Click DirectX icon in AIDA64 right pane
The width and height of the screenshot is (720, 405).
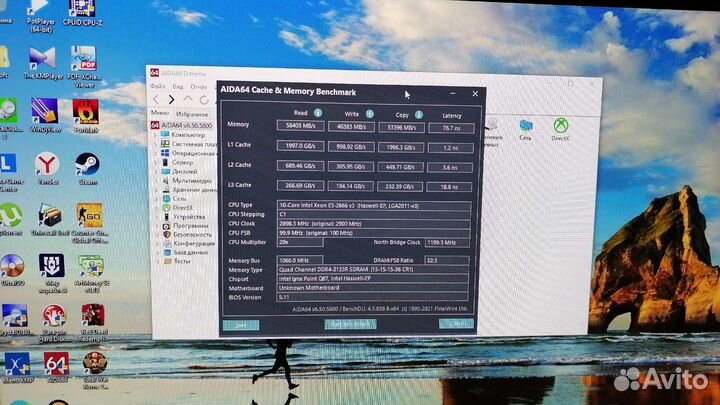[561, 129]
